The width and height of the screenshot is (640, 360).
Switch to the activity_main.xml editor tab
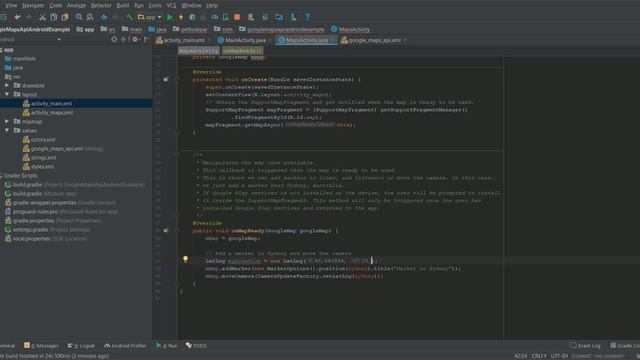click(183, 40)
